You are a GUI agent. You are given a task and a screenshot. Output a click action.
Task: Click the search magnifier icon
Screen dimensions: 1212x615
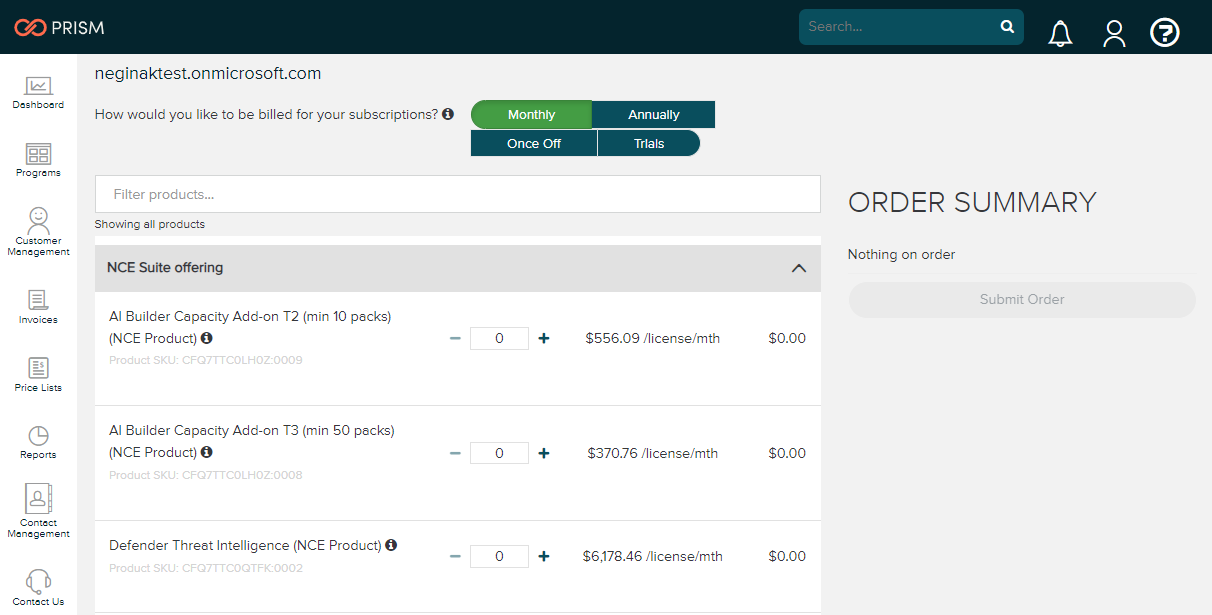click(x=1007, y=27)
